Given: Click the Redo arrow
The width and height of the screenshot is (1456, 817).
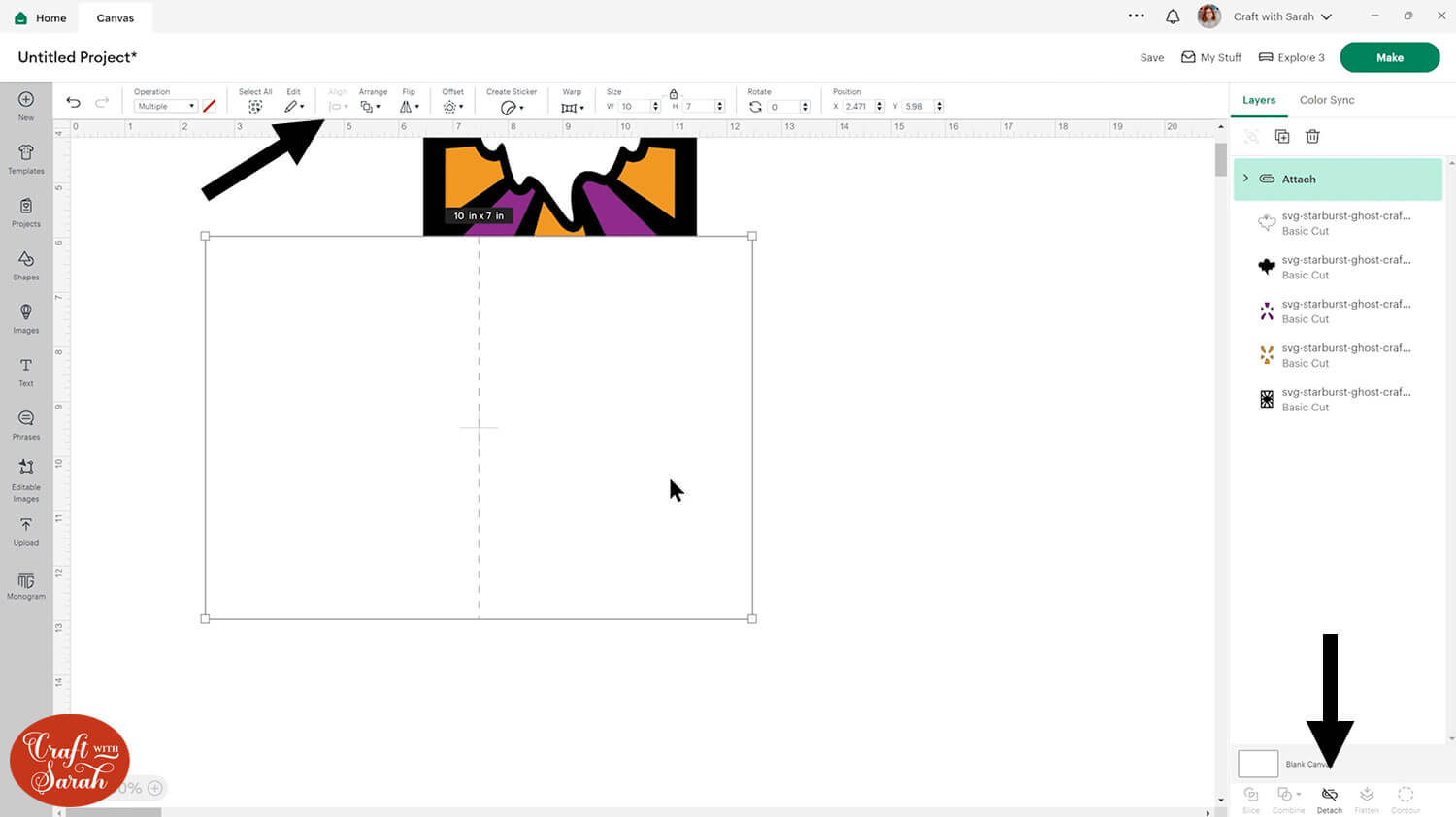Looking at the screenshot, I should 102,102.
